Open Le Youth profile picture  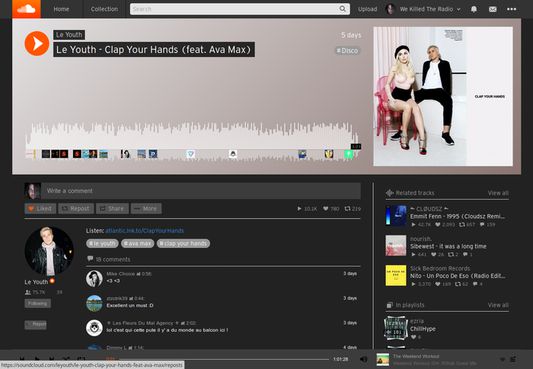49,251
